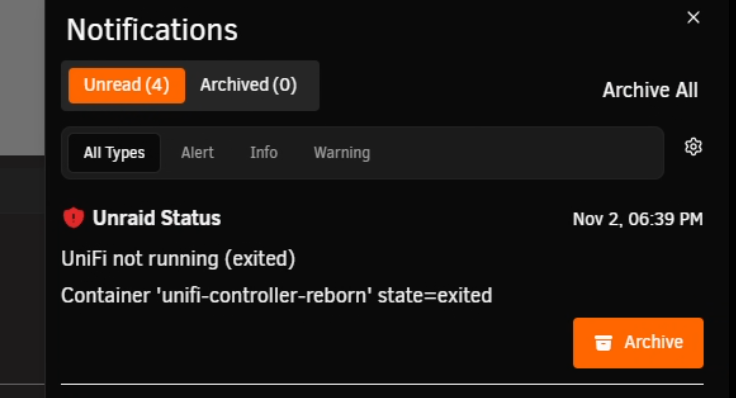This screenshot has height=398, width=736.
Task: Switch to the Archived (0) tab
Action: [x=249, y=85]
